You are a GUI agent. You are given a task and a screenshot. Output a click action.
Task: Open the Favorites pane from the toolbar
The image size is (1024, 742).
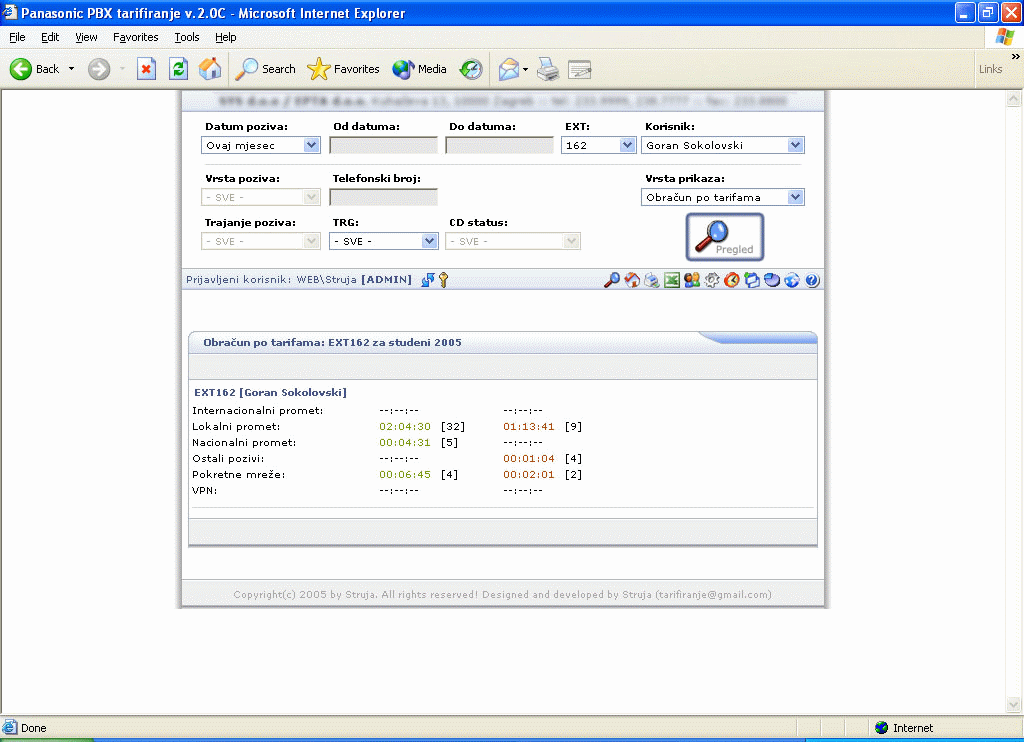[x=344, y=69]
